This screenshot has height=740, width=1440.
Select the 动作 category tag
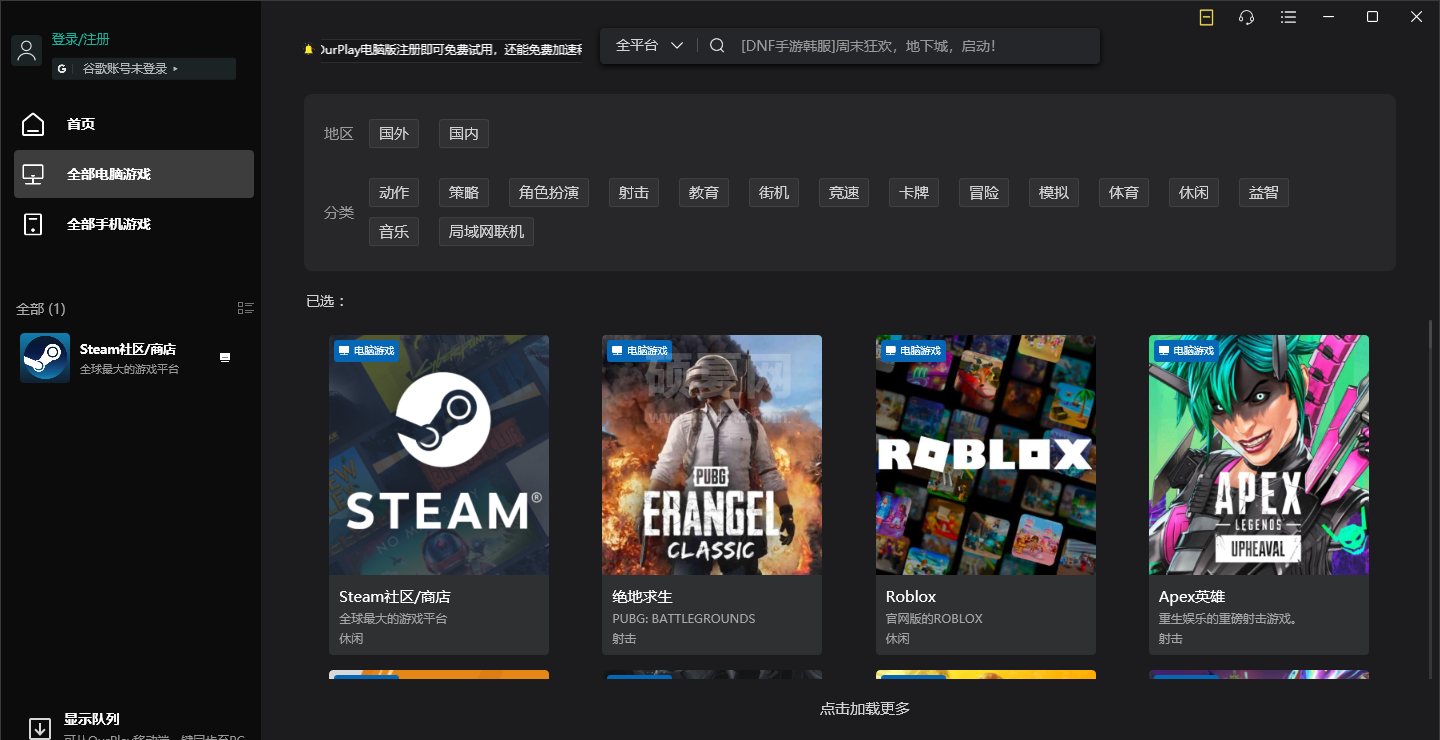tap(394, 192)
